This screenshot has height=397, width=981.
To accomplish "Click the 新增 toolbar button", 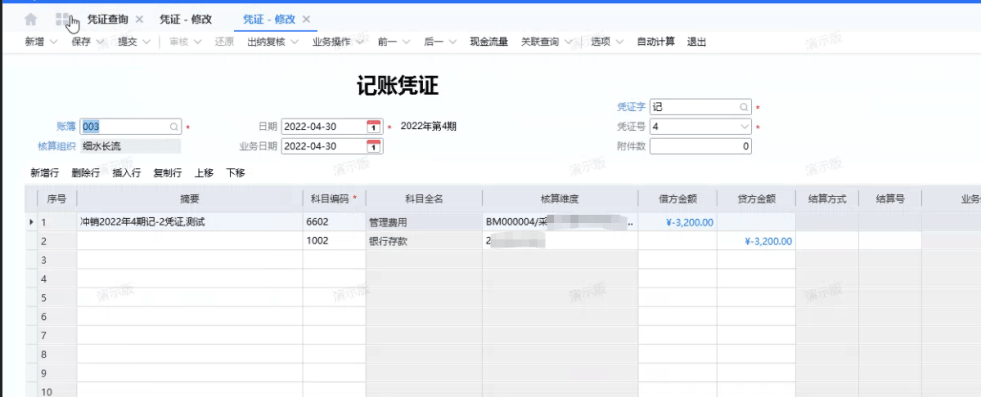I will click(x=34, y=42).
